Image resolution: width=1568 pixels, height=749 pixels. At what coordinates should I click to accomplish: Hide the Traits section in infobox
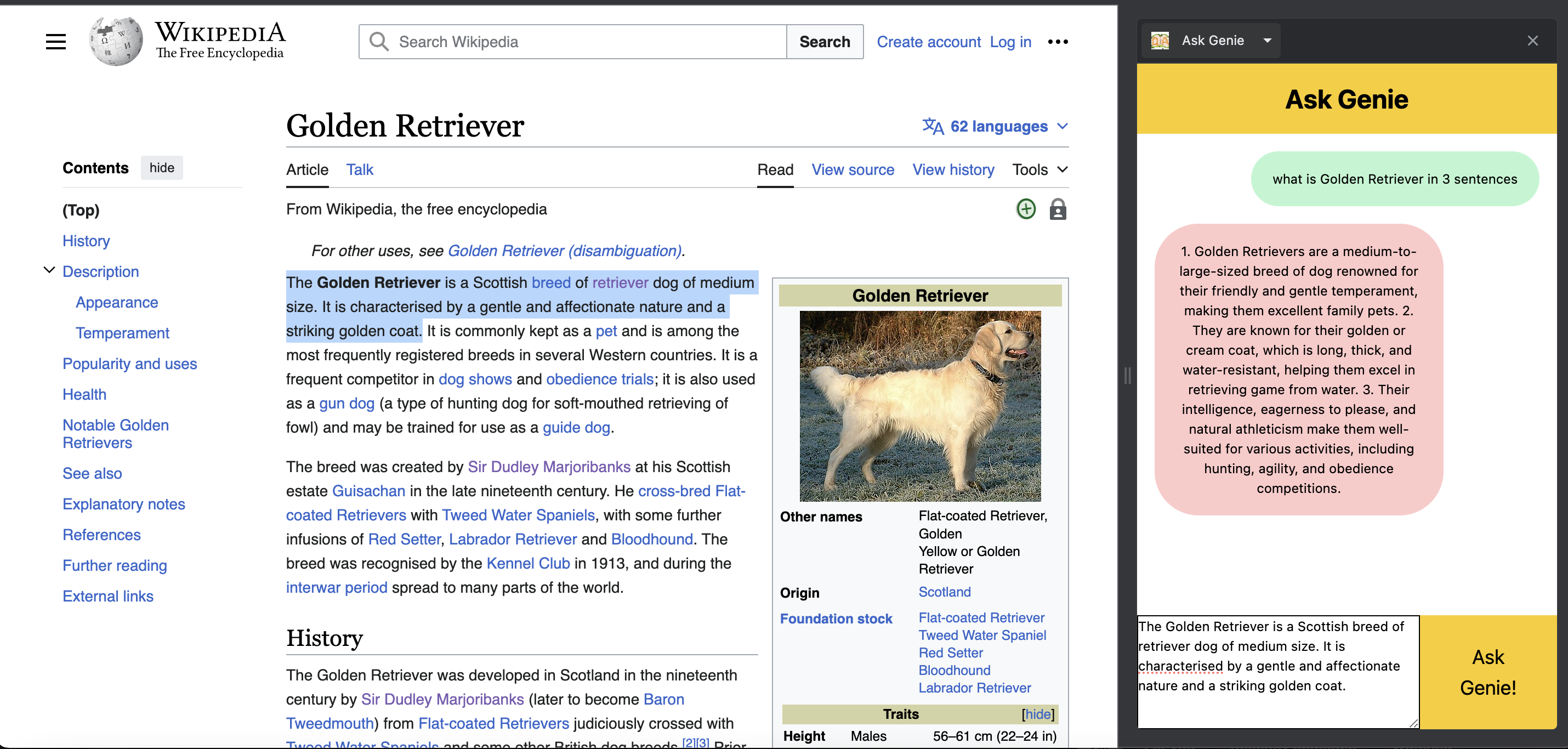[x=1038, y=714]
